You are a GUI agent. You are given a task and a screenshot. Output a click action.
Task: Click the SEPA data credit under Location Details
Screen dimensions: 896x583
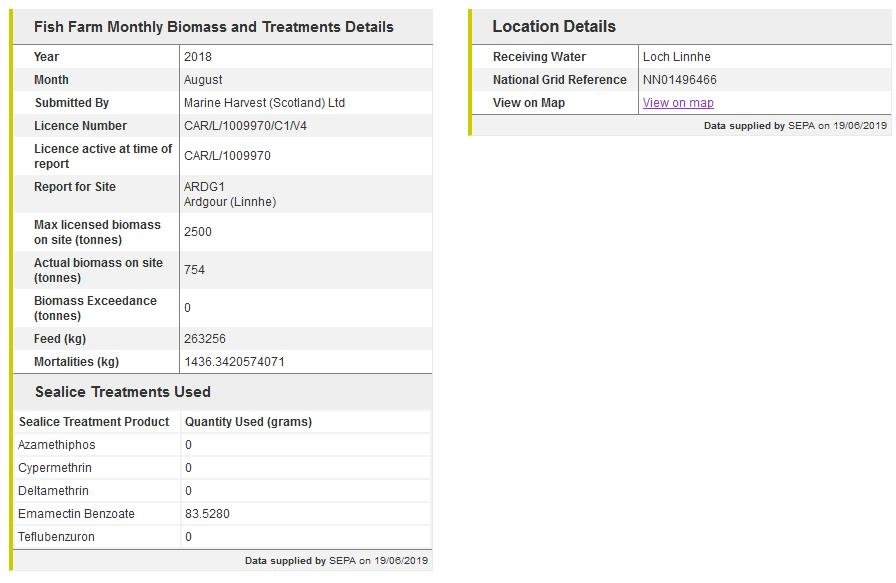click(x=794, y=126)
